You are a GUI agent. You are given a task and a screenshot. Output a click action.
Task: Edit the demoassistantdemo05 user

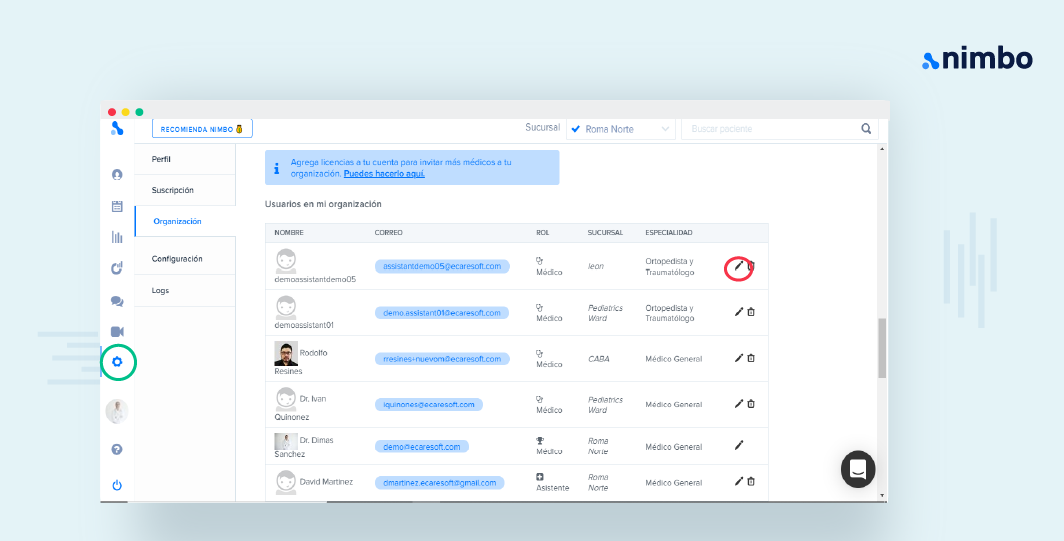coord(739,266)
